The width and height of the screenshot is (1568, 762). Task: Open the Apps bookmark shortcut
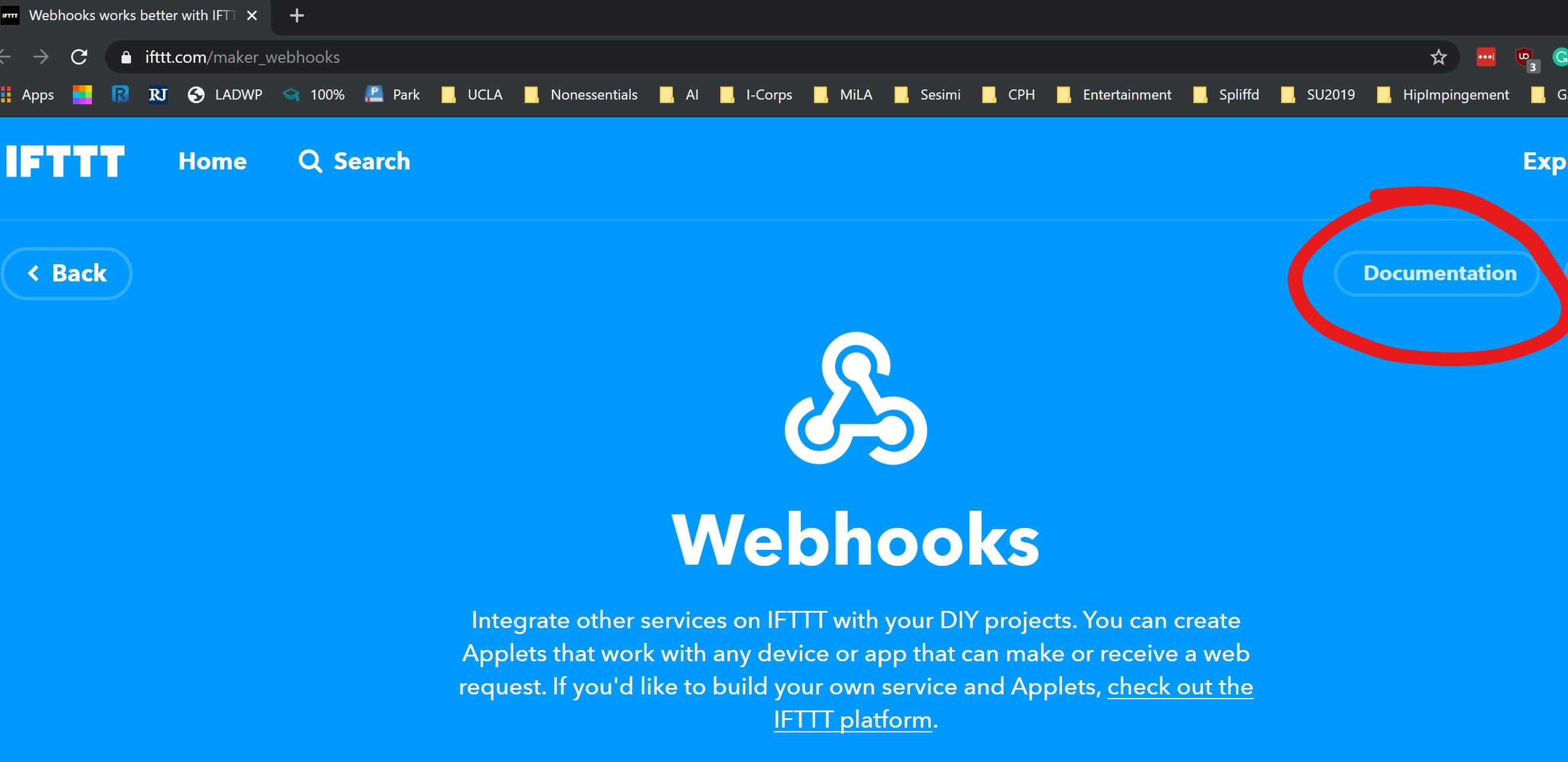(x=28, y=95)
